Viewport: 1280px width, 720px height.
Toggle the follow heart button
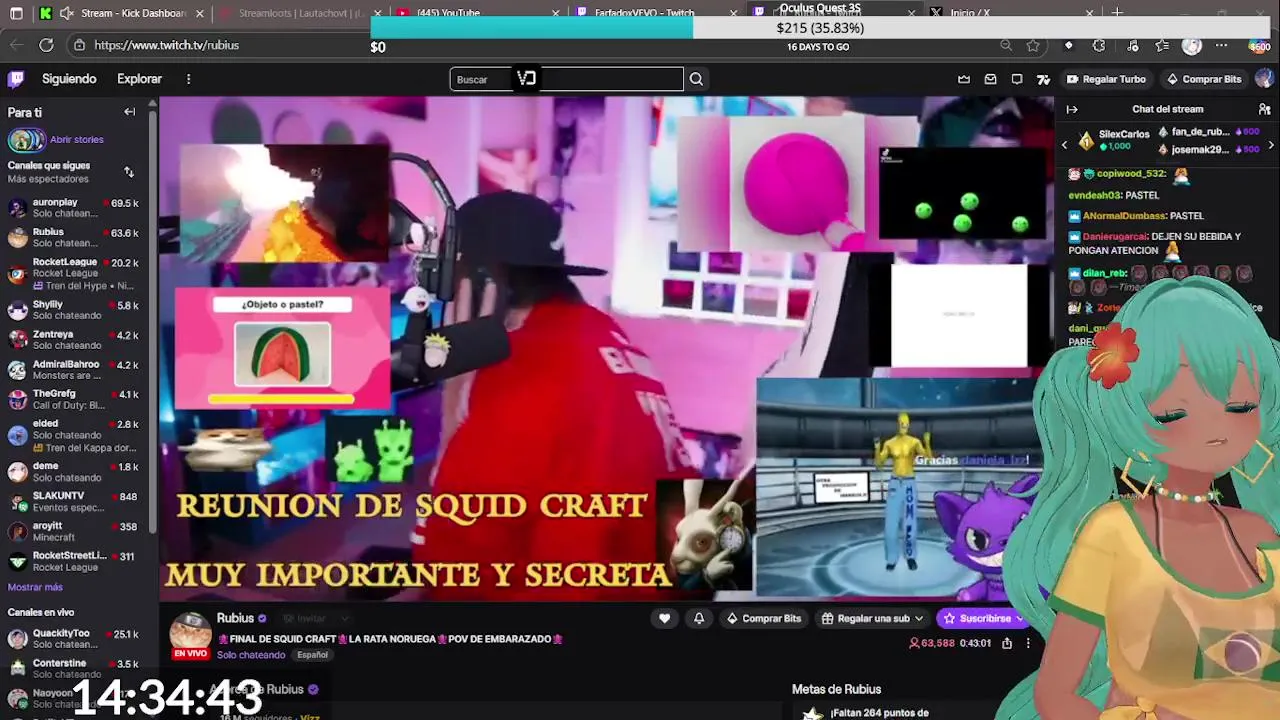664,618
